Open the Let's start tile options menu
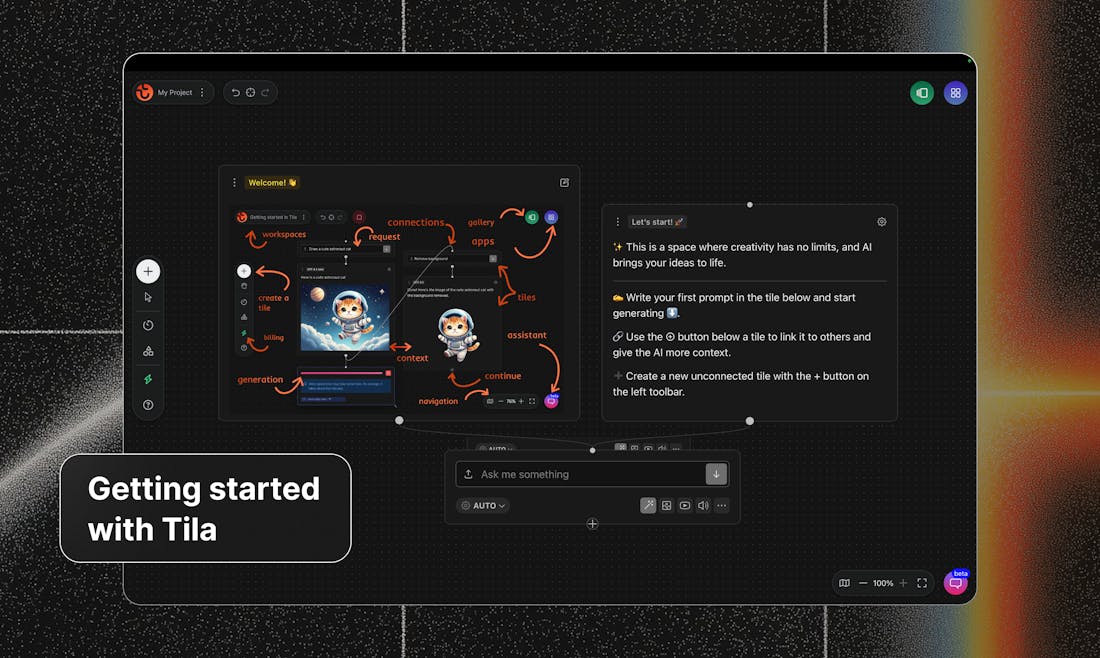 click(x=617, y=222)
